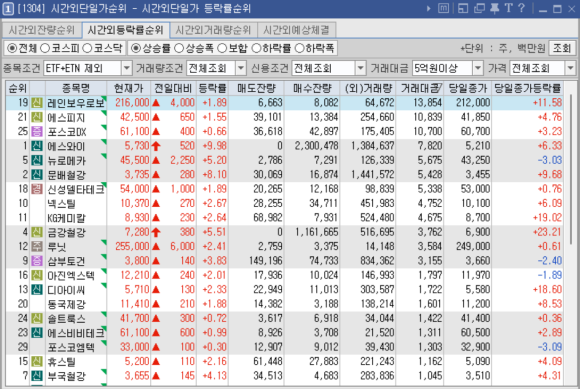580x389 pixels.
Task: Sort by the 현재가 column header
Action: pyautogui.click(x=128, y=88)
